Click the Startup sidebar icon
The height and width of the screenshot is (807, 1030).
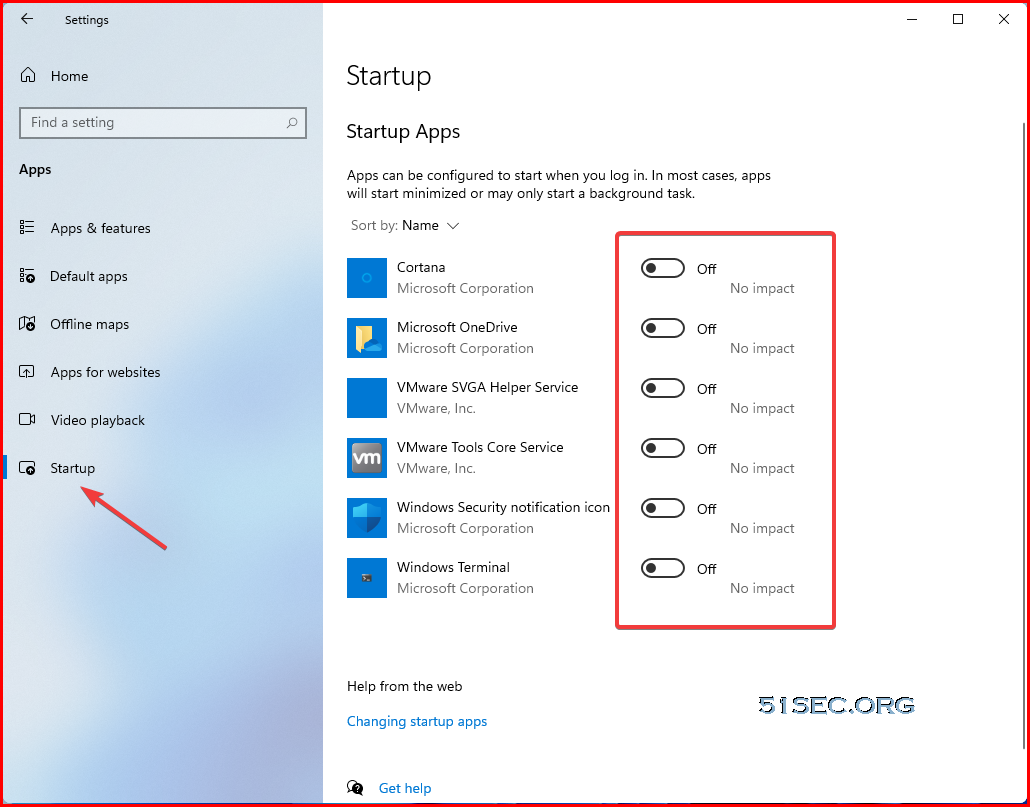(27, 468)
